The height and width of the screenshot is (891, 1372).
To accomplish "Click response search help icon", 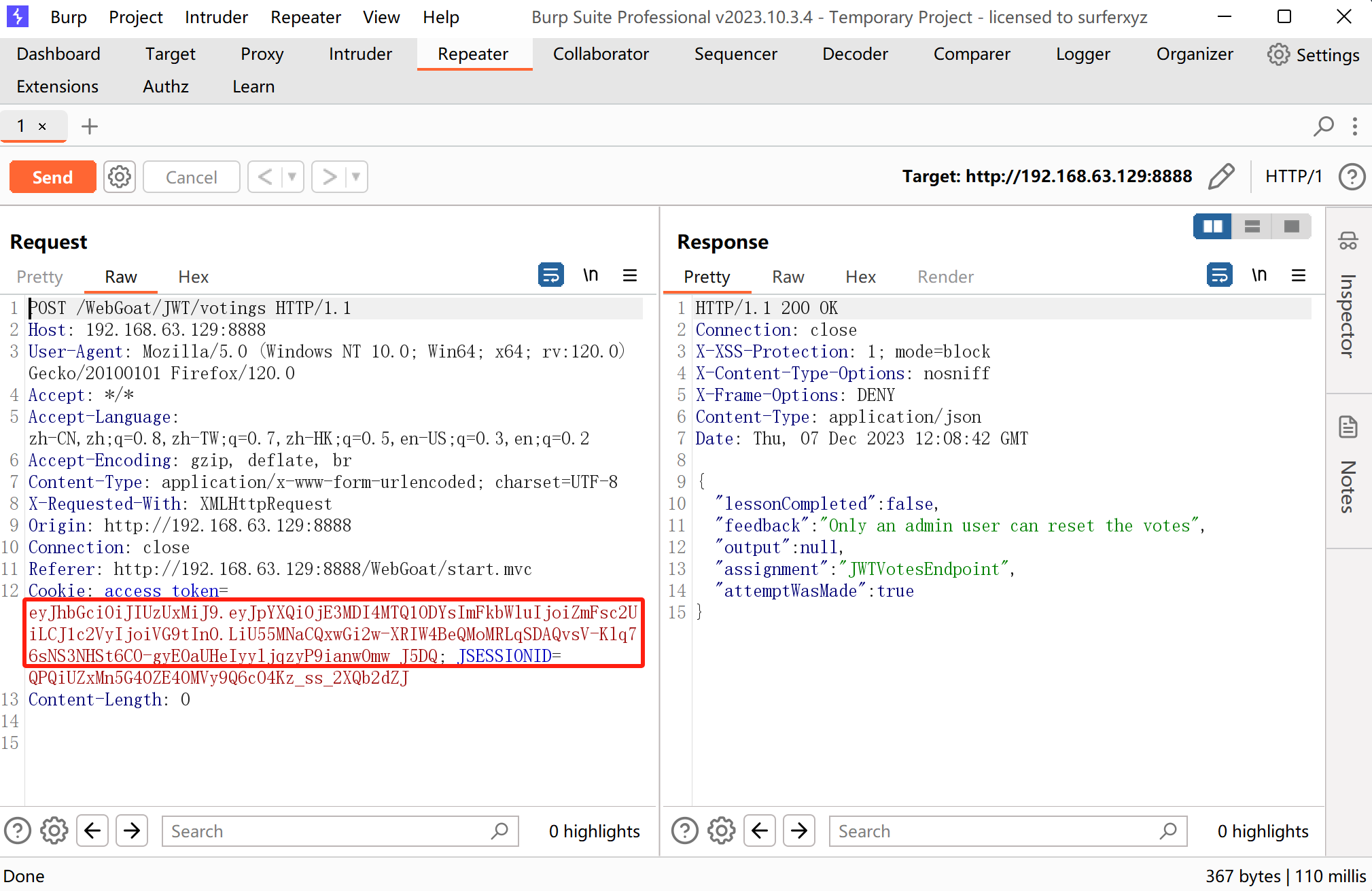I will coord(685,831).
